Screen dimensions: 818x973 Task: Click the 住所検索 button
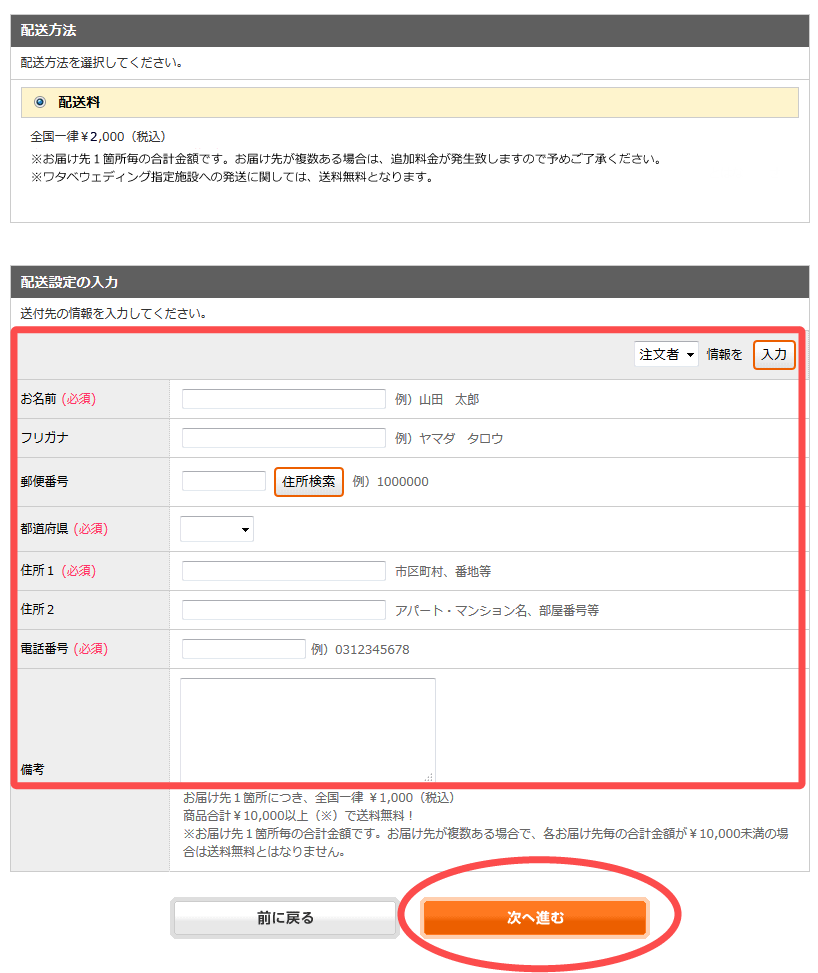pyautogui.click(x=308, y=482)
